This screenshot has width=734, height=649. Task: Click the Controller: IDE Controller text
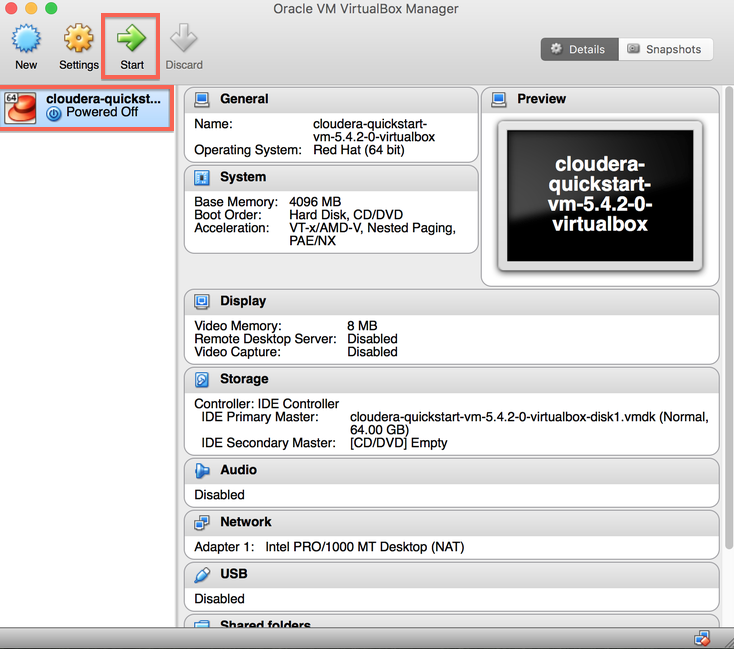point(266,404)
